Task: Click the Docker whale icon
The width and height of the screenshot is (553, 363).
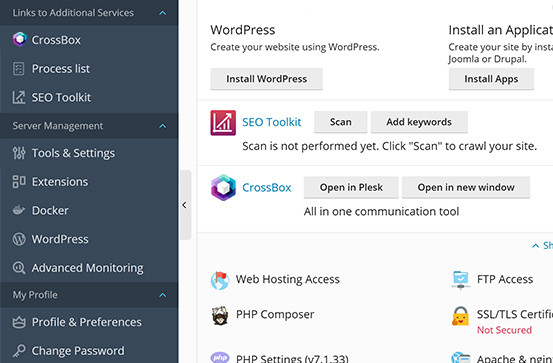Action: click(19, 210)
